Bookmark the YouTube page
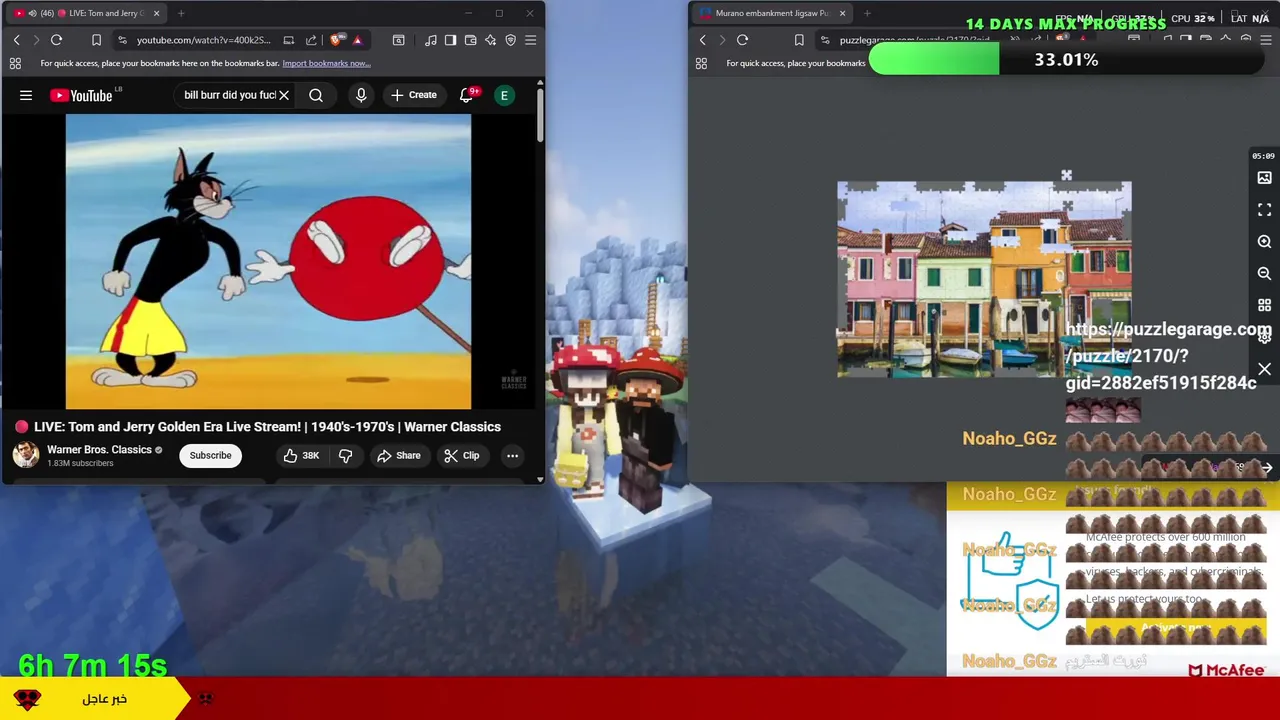 (x=96, y=40)
